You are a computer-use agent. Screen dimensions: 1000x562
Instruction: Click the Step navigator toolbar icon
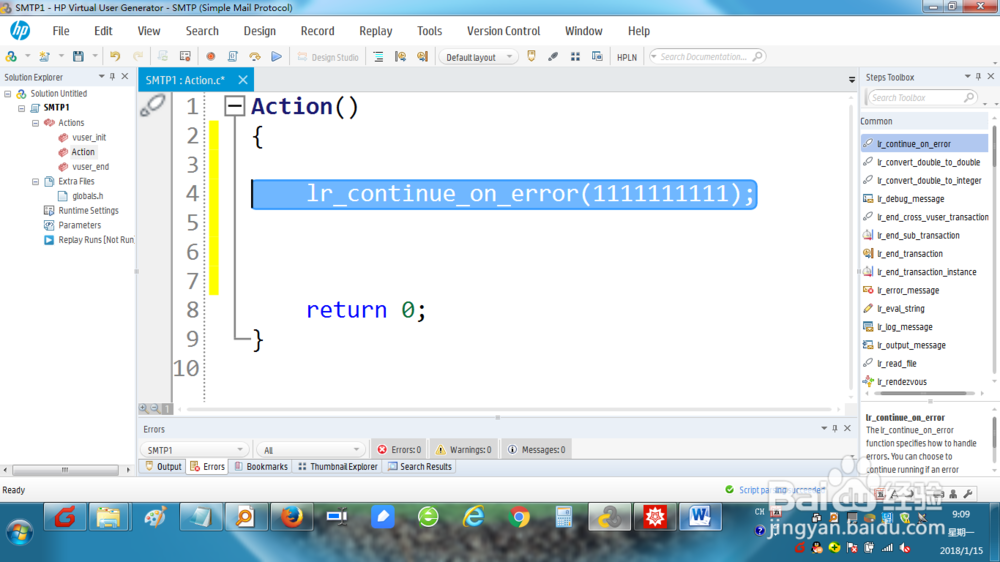pyautogui.click(x=378, y=56)
